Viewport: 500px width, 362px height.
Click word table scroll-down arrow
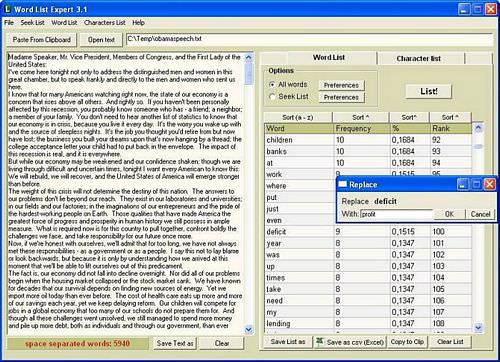[x=478, y=328]
